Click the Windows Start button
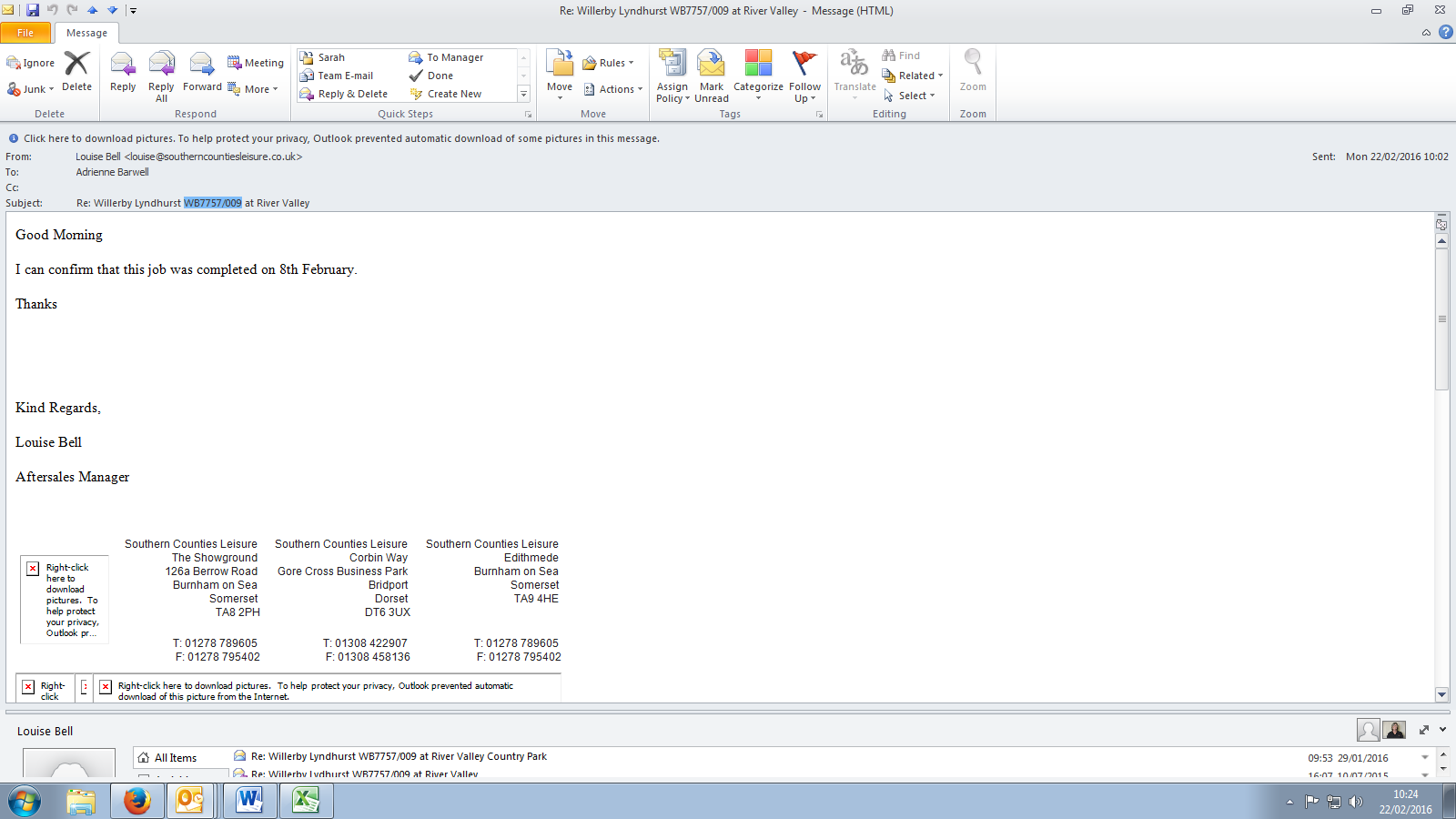This screenshot has width=1456, height=819. coord(25,802)
